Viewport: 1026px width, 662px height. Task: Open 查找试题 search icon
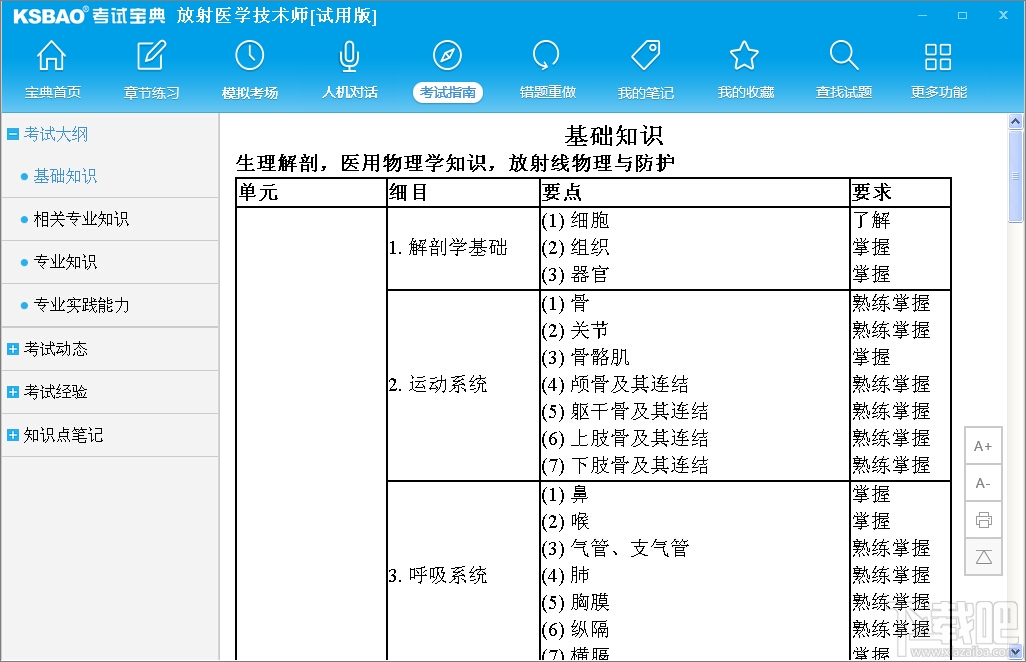[x=844, y=56]
